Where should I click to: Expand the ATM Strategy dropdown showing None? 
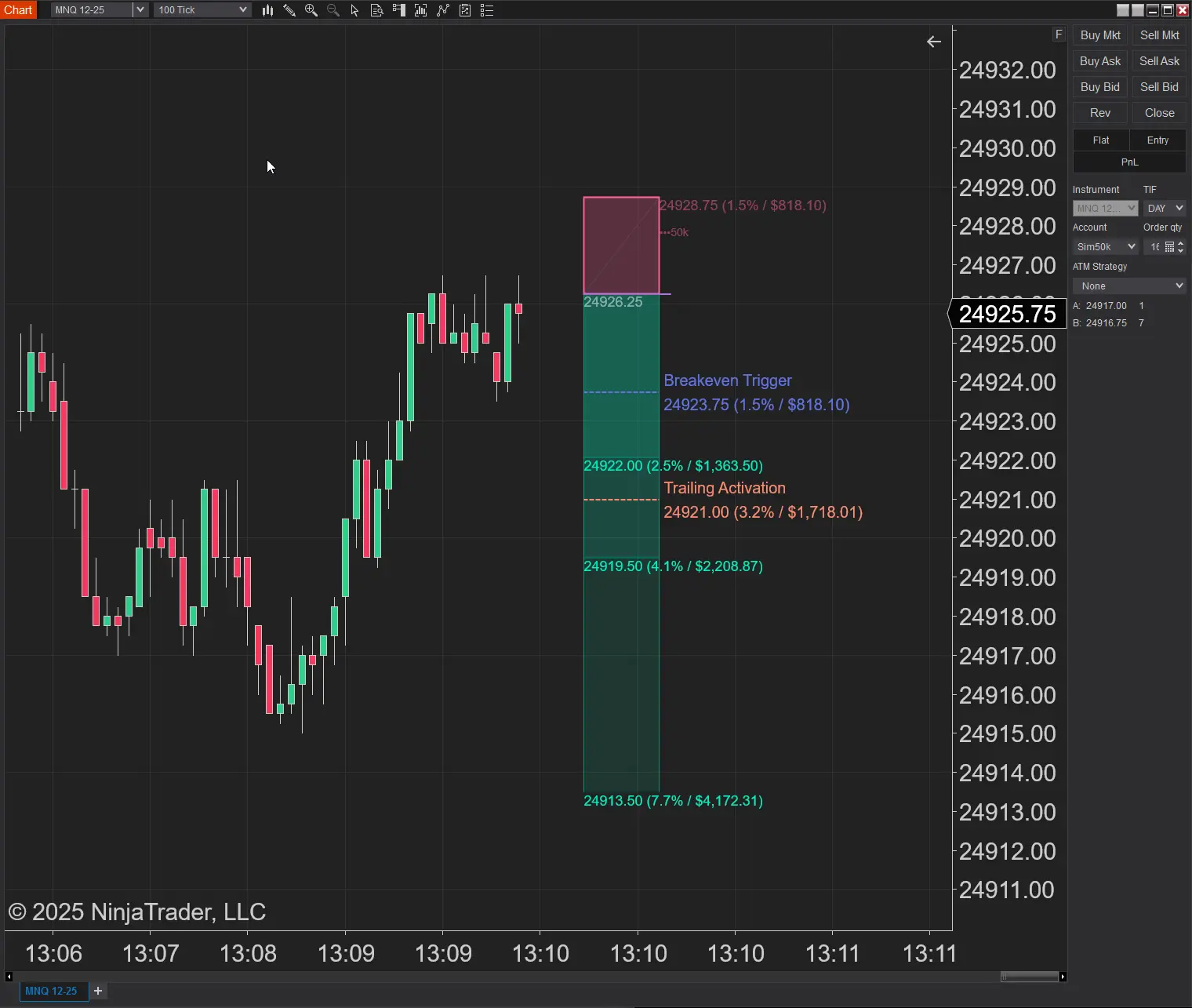[x=1128, y=286]
